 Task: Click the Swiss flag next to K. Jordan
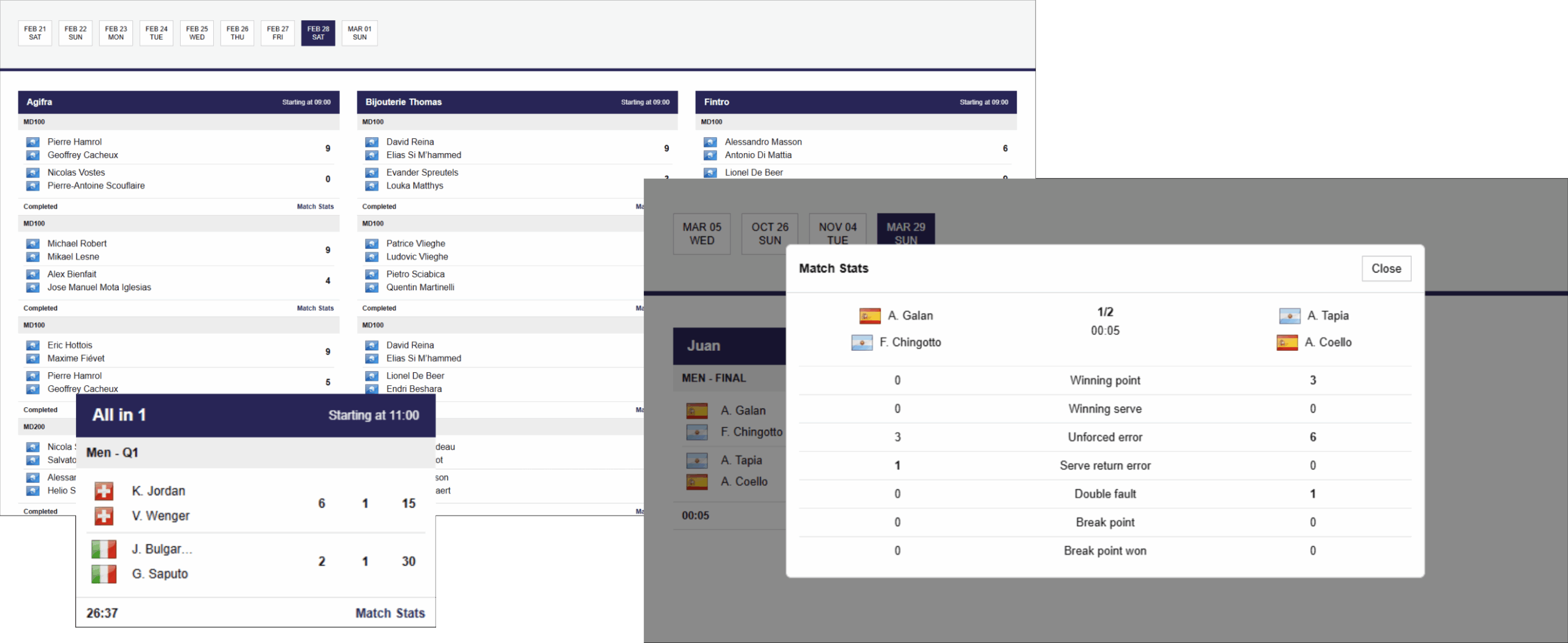(x=104, y=491)
